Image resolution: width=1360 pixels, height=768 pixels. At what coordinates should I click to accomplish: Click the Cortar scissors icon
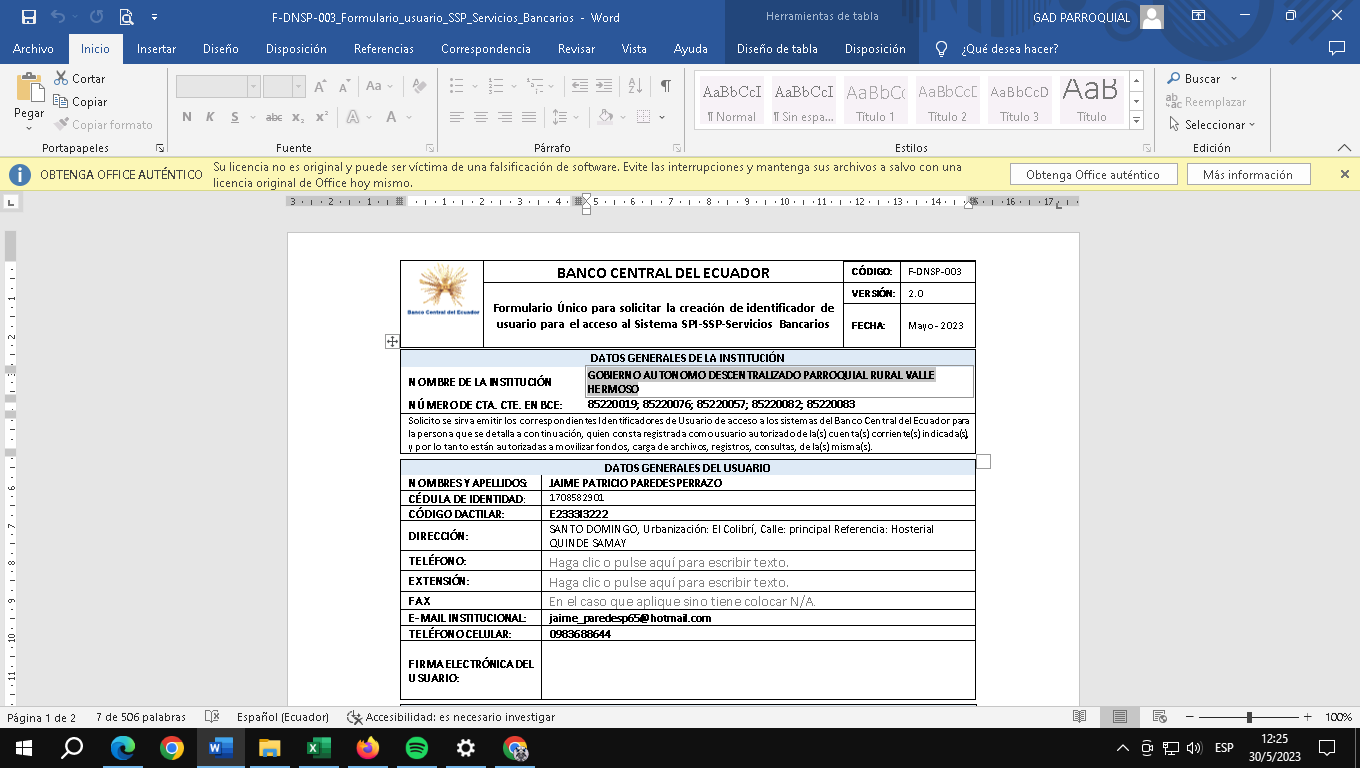point(60,78)
